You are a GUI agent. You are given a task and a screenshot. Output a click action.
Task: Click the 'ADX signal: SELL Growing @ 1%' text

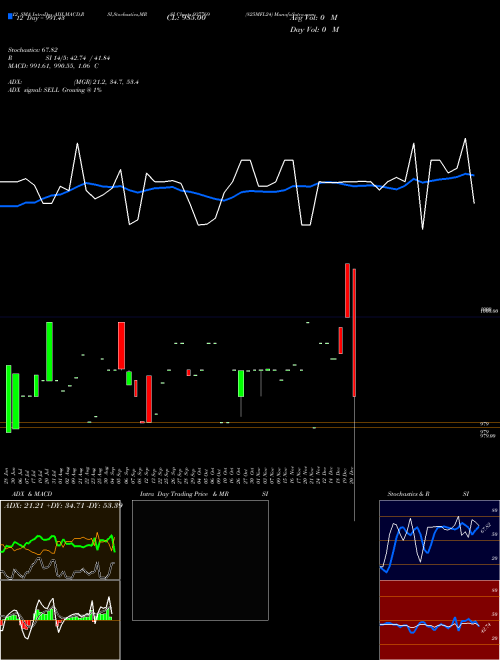pos(55,90)
